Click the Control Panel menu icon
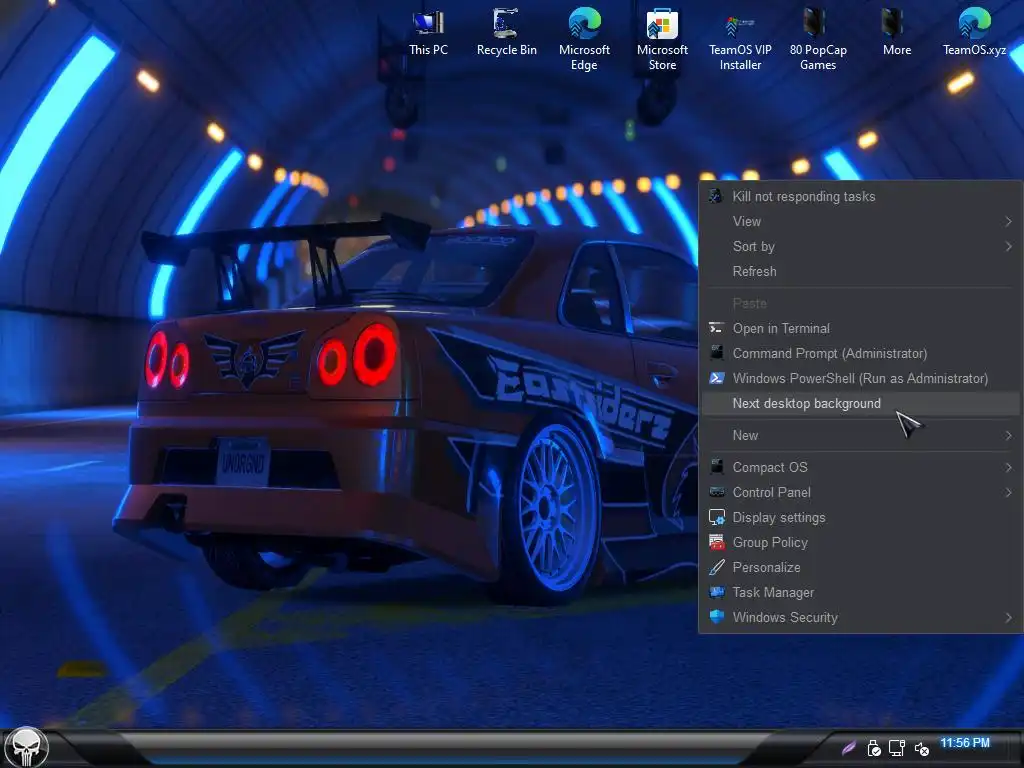1024x768 pixels. tap(716, 492)
